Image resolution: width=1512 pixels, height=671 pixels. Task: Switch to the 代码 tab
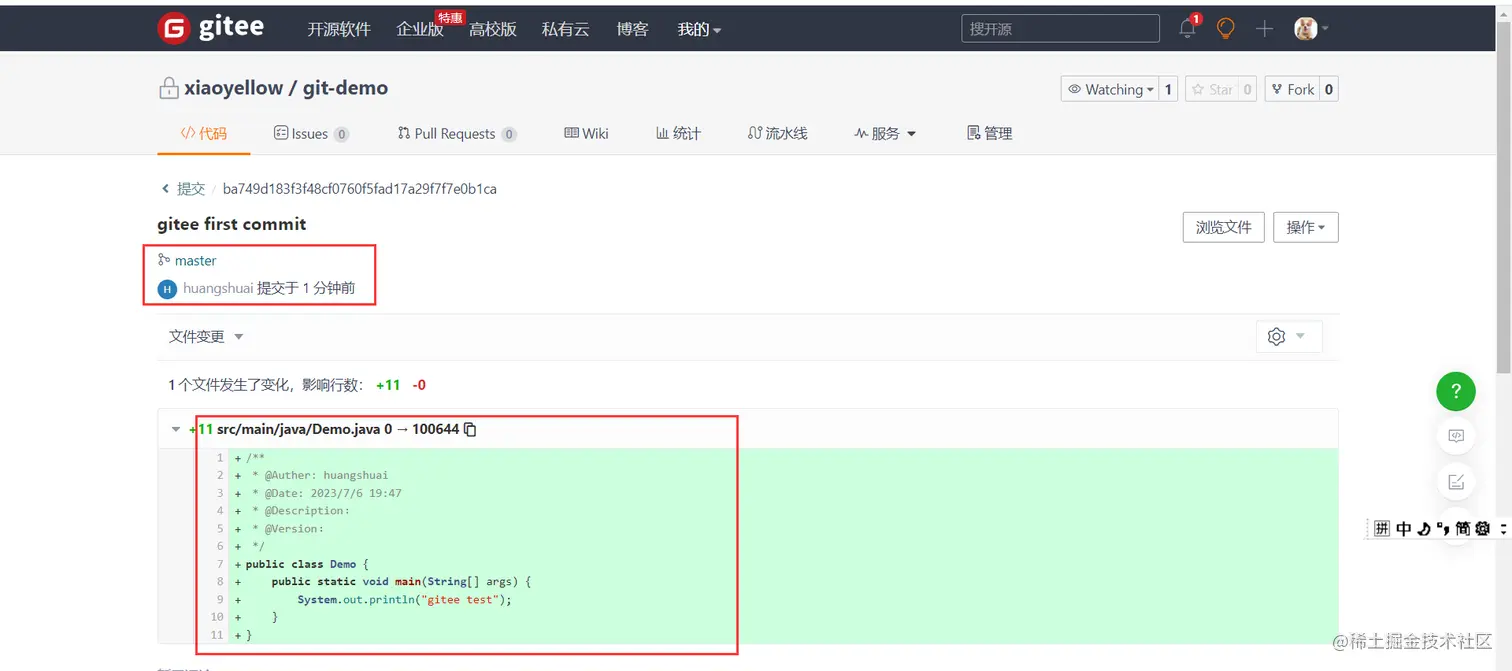pos(204,133)
